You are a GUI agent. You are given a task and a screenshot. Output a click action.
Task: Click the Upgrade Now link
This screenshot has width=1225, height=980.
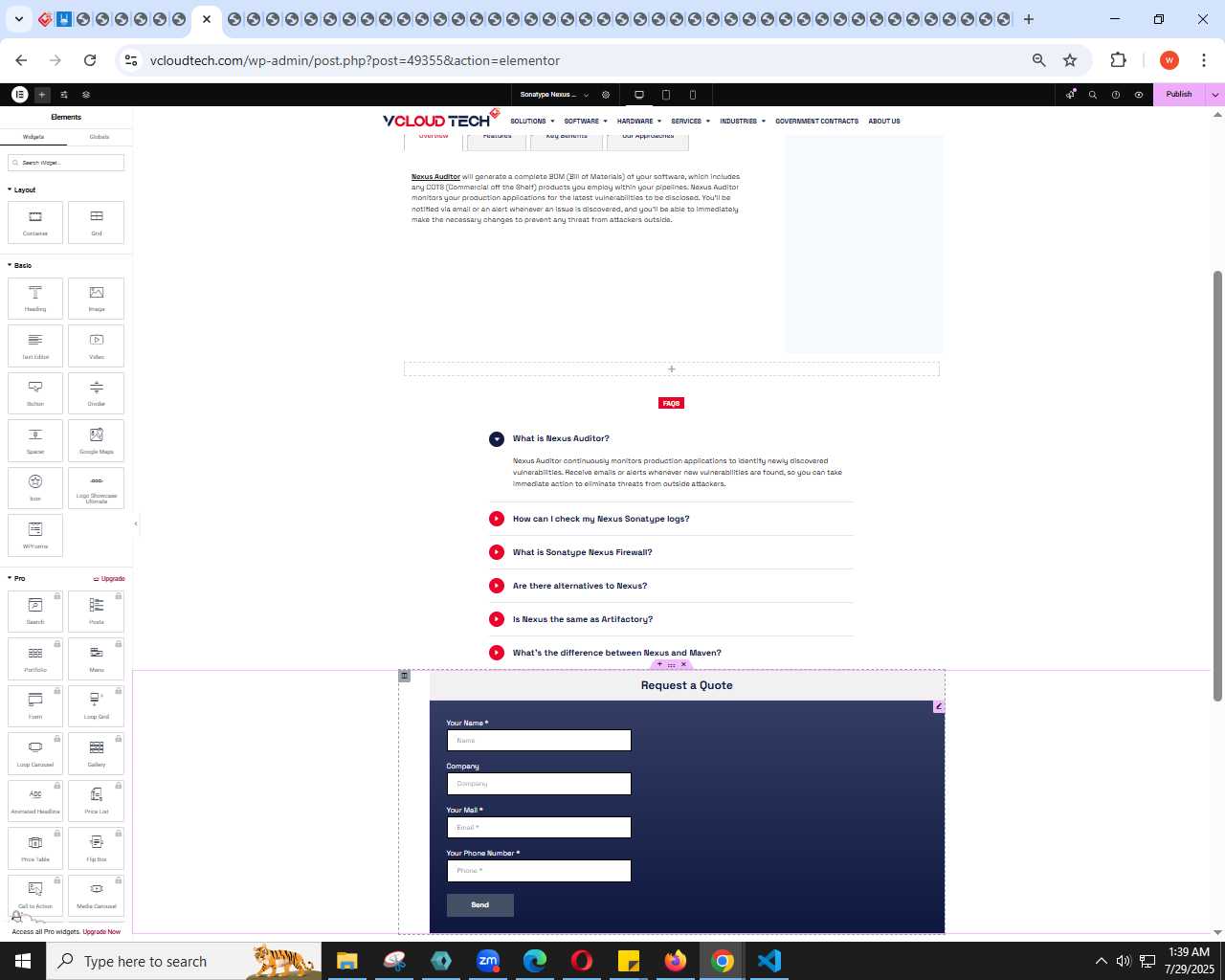tap(101, 931)
